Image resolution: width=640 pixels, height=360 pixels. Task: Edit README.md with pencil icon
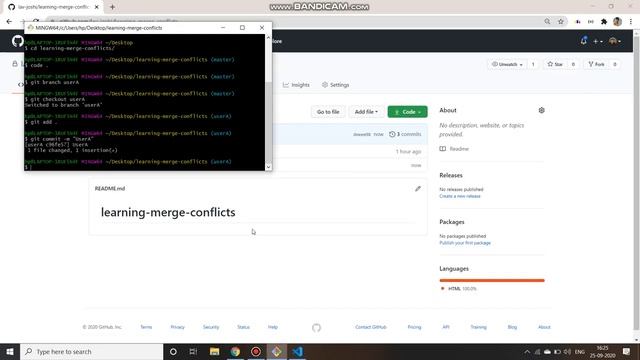pyautogui.click(x=418, y=189)
